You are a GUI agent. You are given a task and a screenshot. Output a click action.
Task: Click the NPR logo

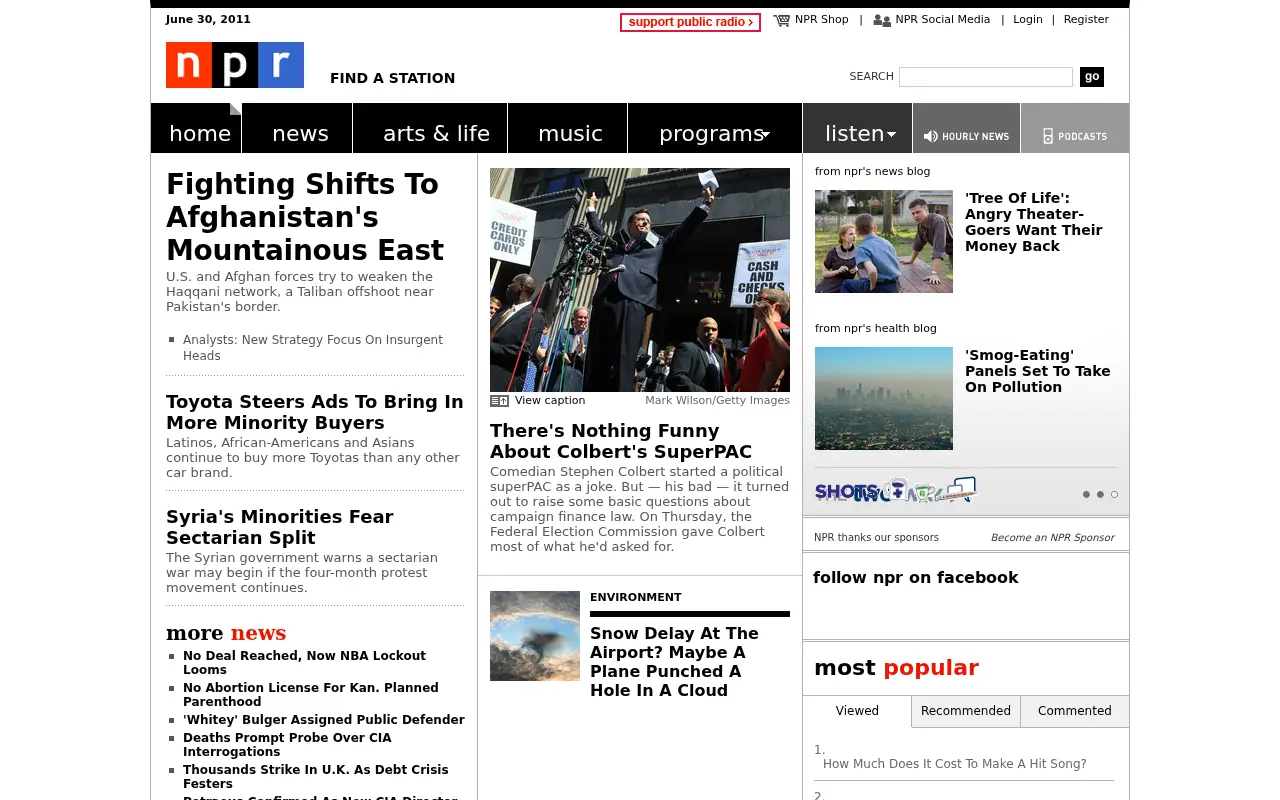235,65
